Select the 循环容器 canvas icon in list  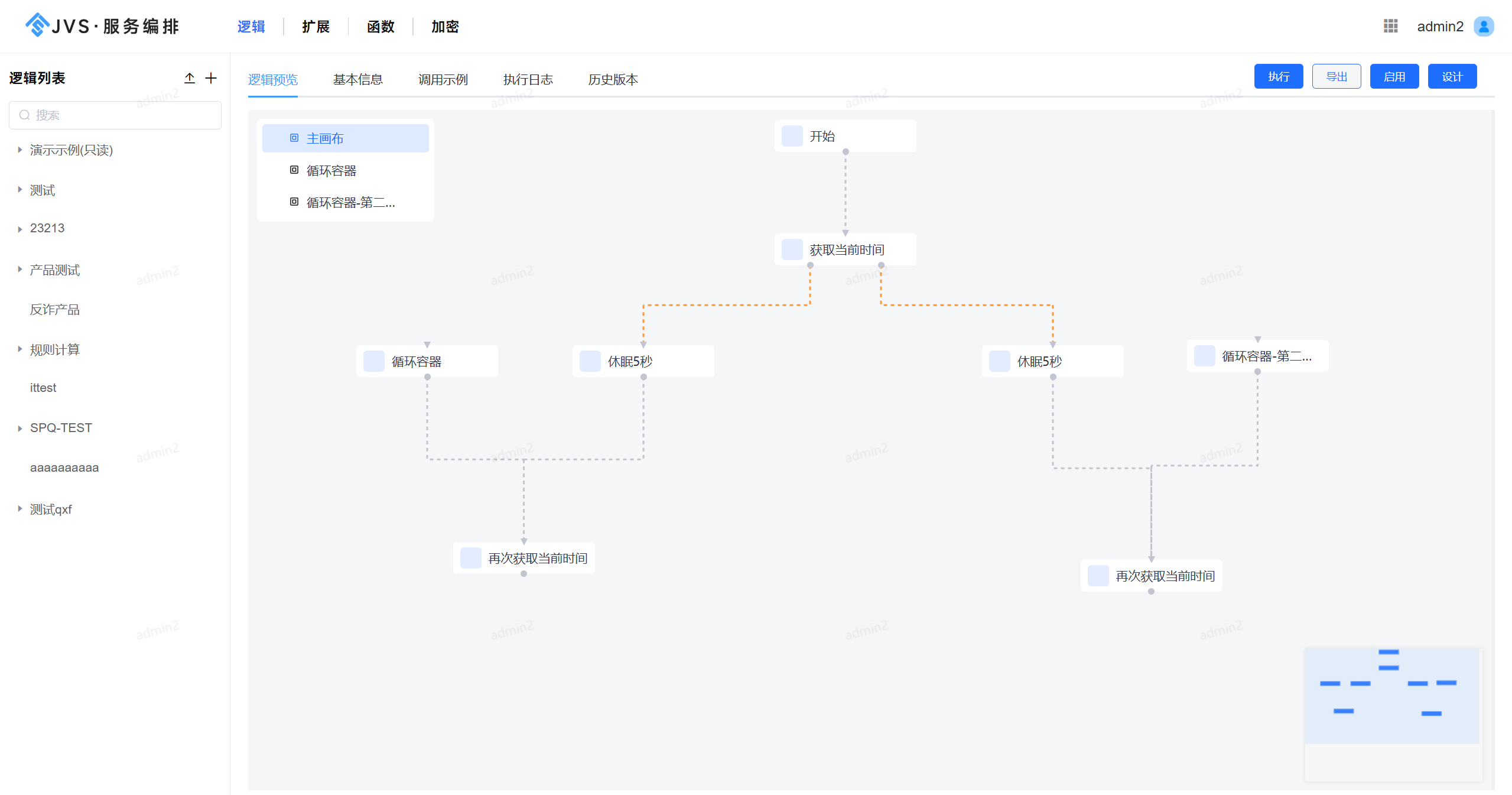coord(294,170)
